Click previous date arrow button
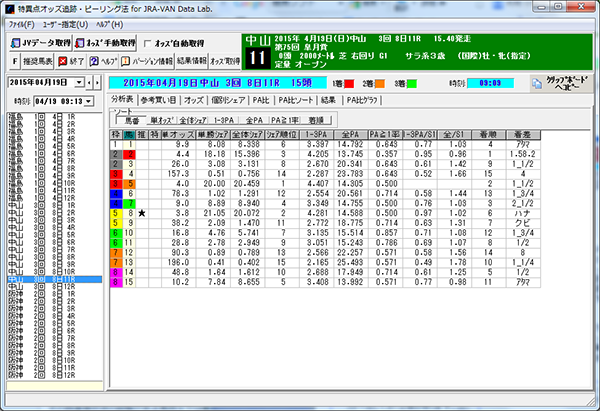Screen dimensions: 600x411 pos(89,82)
